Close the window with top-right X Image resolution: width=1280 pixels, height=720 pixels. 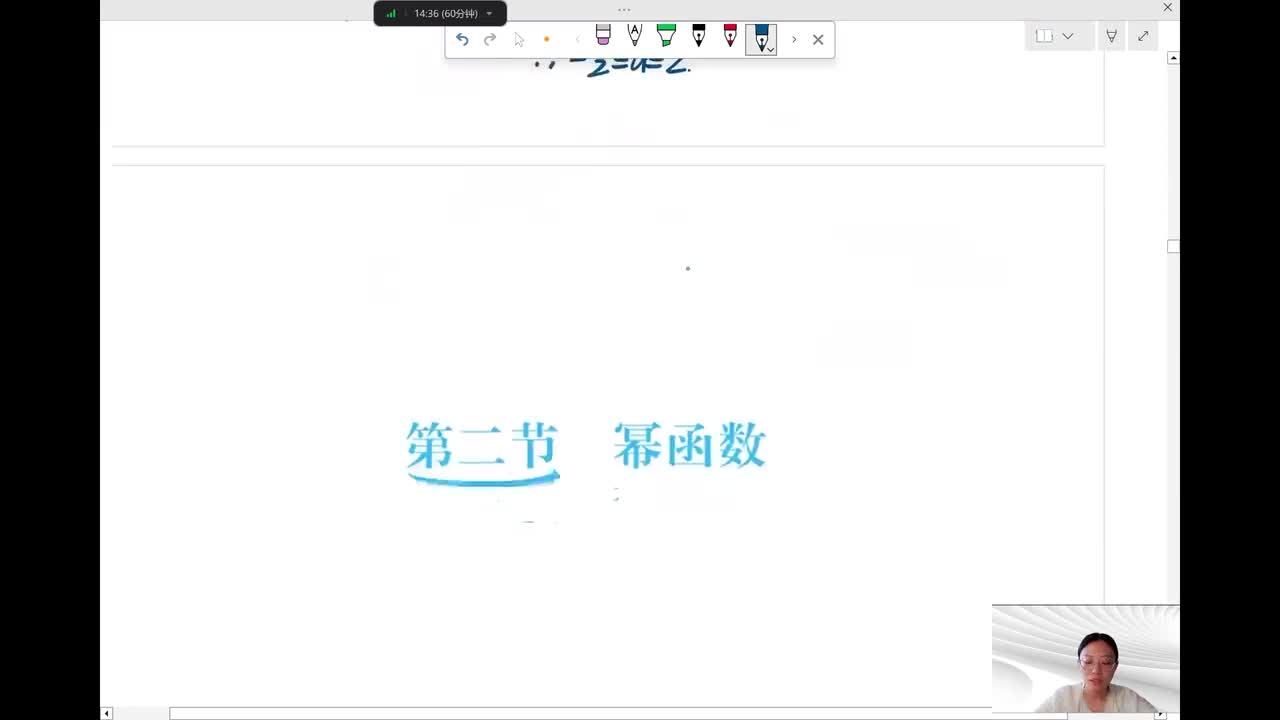pos(1167,8)
